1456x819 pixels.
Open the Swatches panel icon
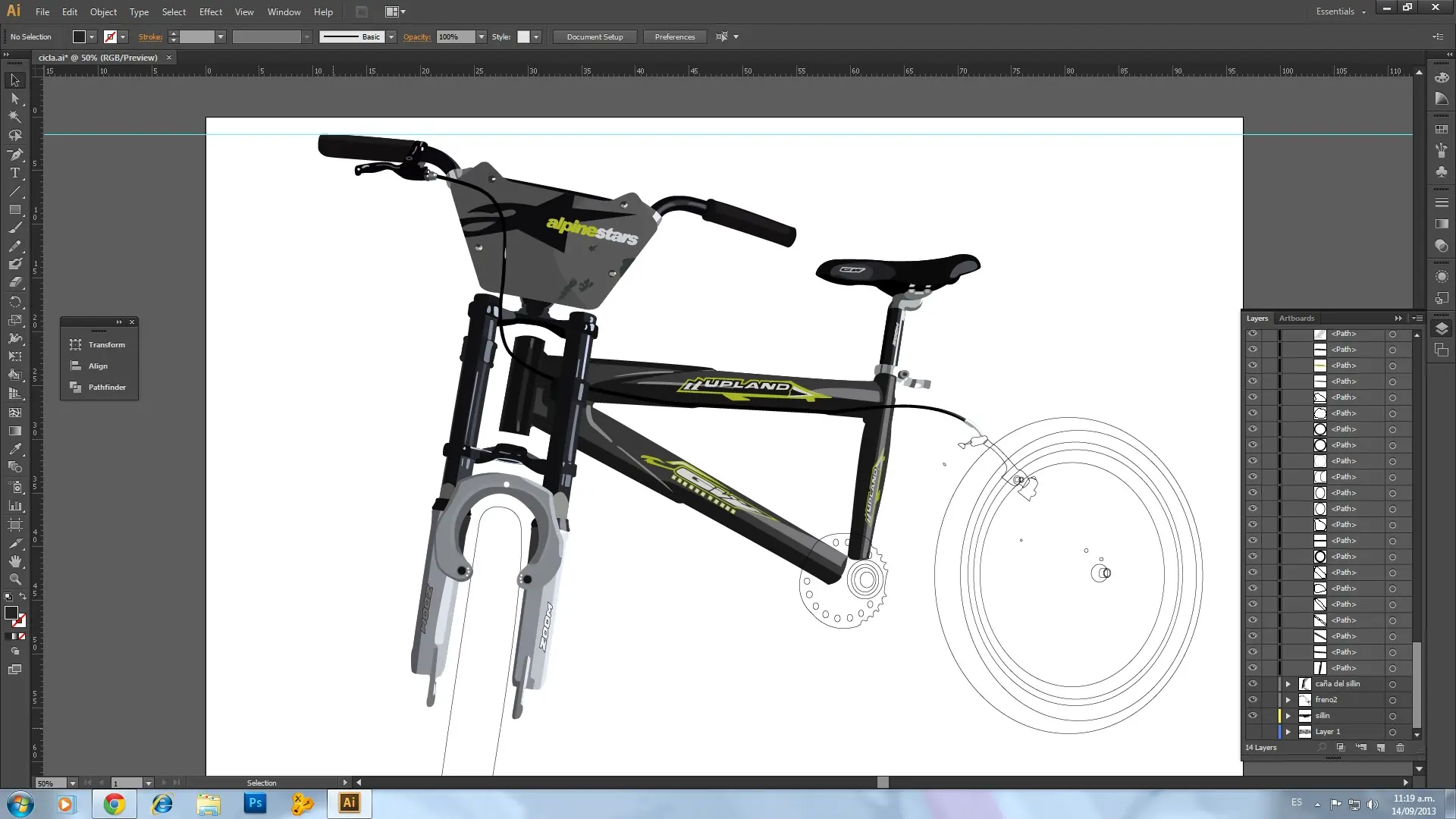[x=1442, y=130]
